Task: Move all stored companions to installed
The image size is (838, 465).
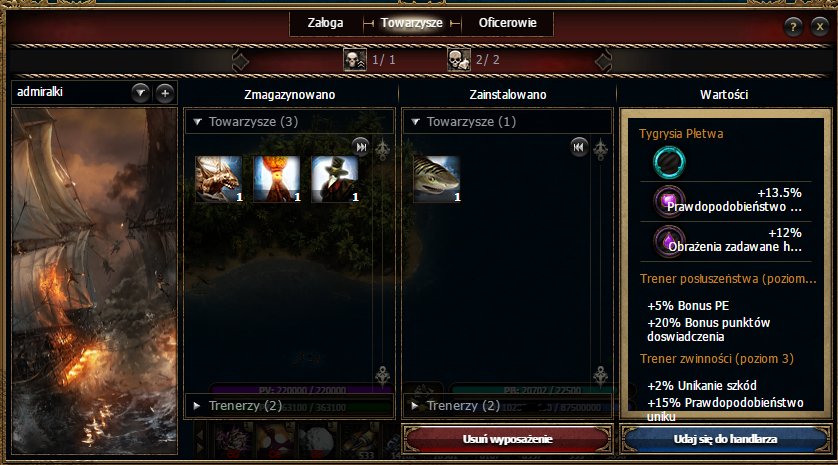Action: (361, 146)
